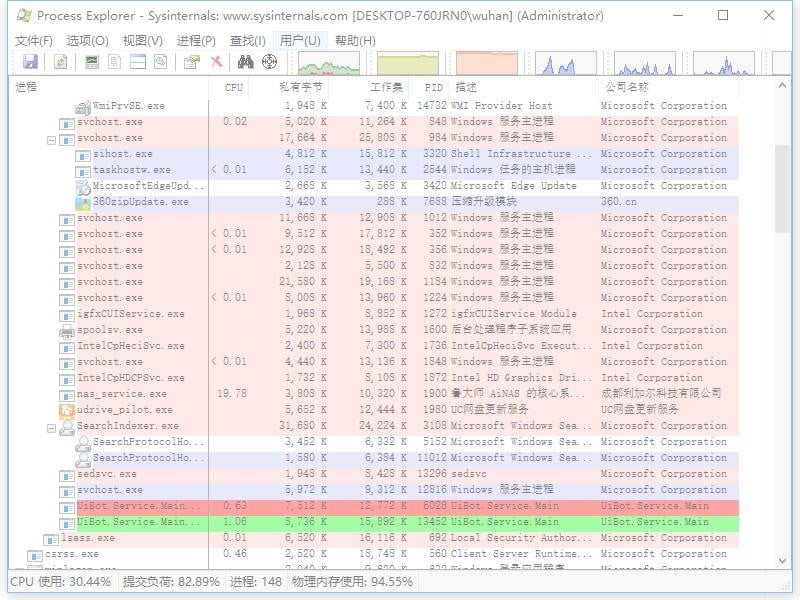
Task: Click scrollbar down arrow in process list
Action: [782, 561]
